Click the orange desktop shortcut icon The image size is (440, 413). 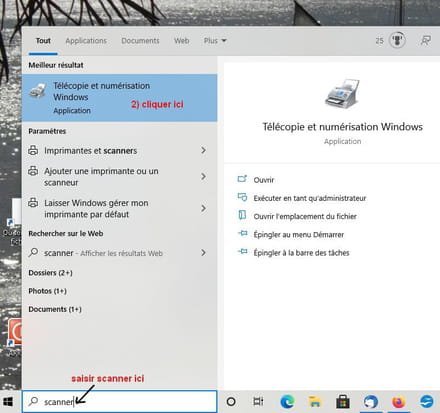click(x=15, y=332)
